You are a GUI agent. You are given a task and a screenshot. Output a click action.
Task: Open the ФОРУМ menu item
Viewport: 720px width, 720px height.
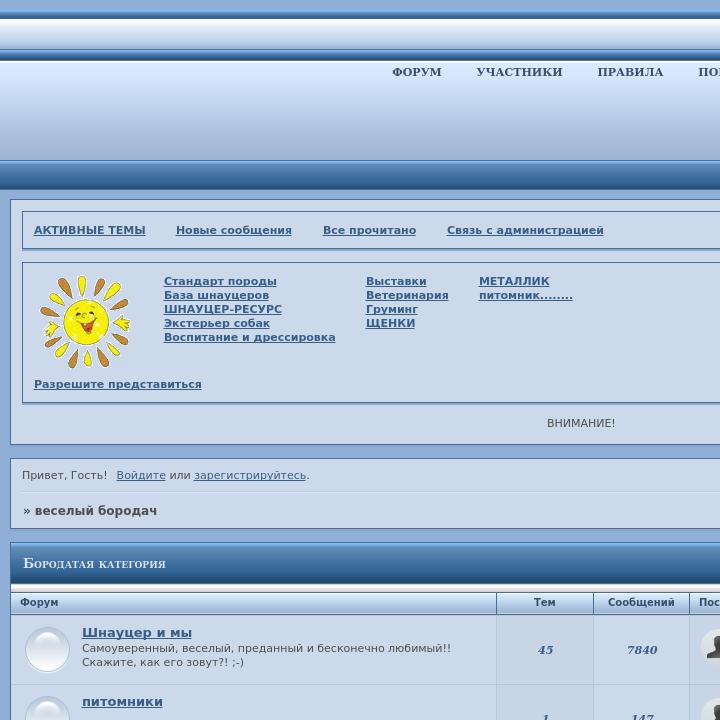(x=416, y=72)
